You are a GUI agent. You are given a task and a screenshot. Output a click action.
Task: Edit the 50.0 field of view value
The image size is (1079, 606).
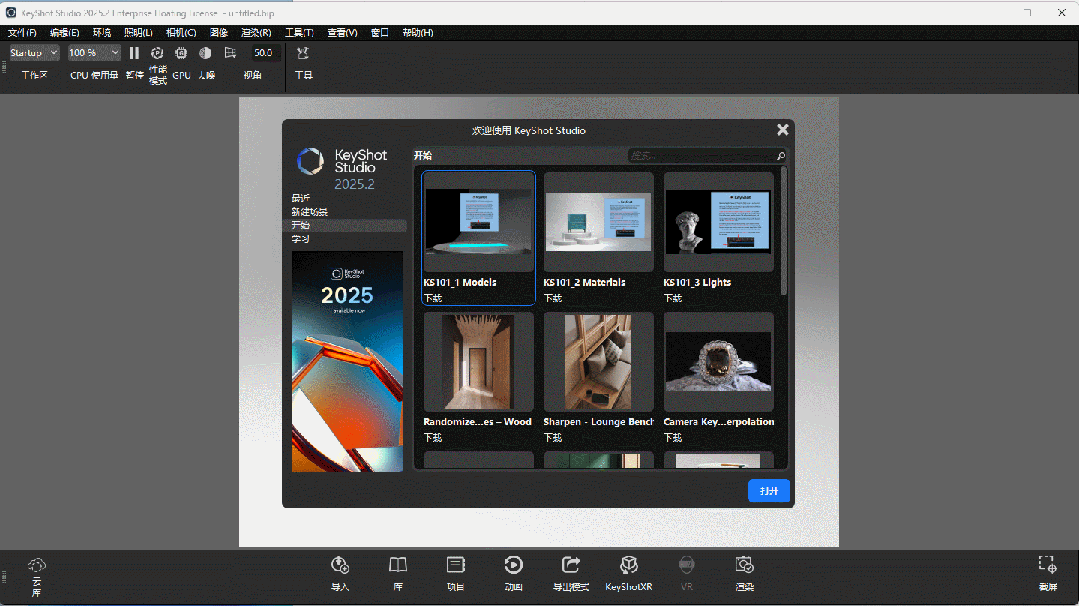263,53
